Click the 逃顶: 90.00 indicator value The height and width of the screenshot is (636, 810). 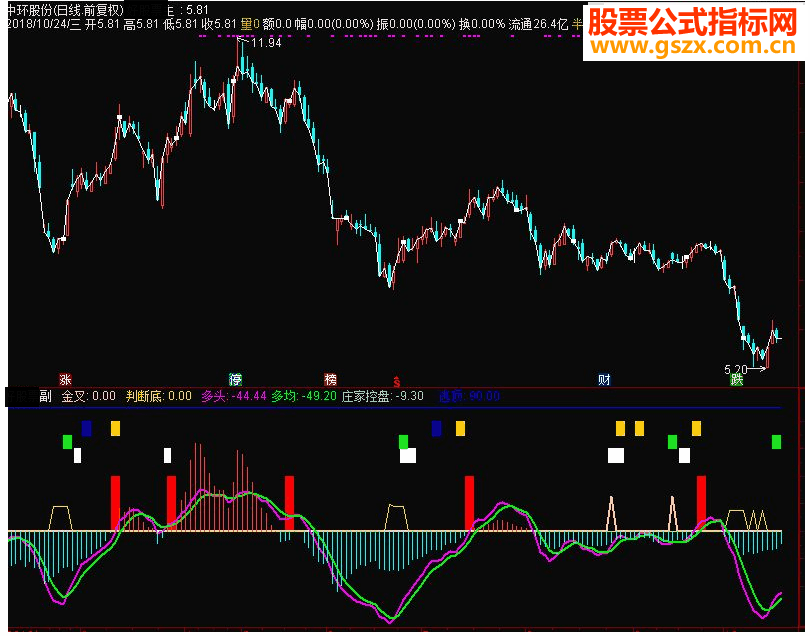tap(469, 396)
